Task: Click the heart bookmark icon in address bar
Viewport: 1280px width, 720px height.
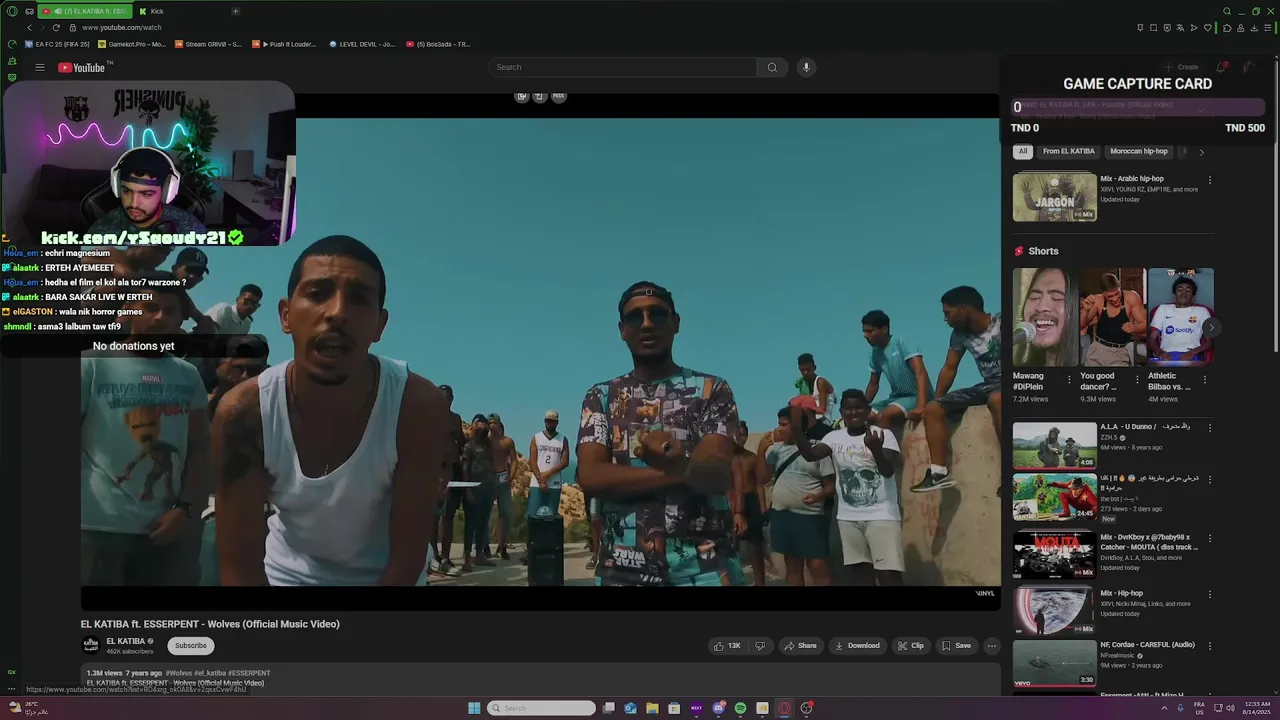Action: click(1207, 28)
